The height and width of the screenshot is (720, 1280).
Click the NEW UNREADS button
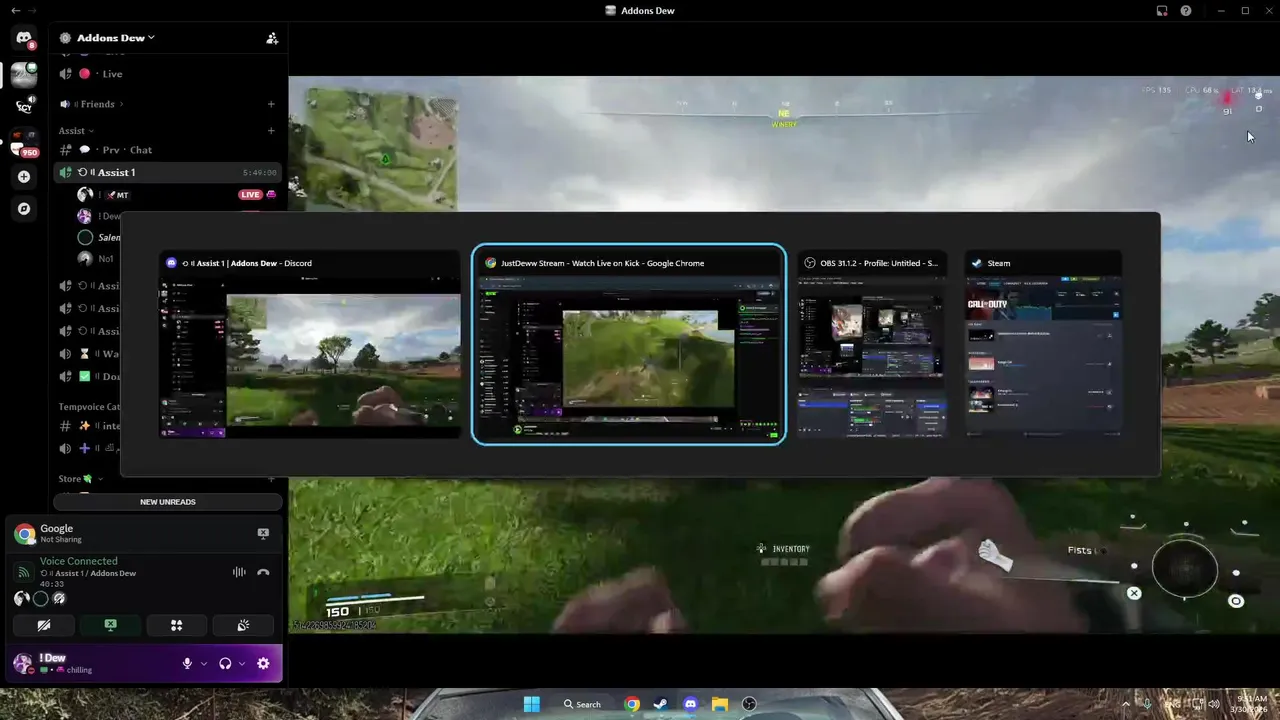coord(168,502)
